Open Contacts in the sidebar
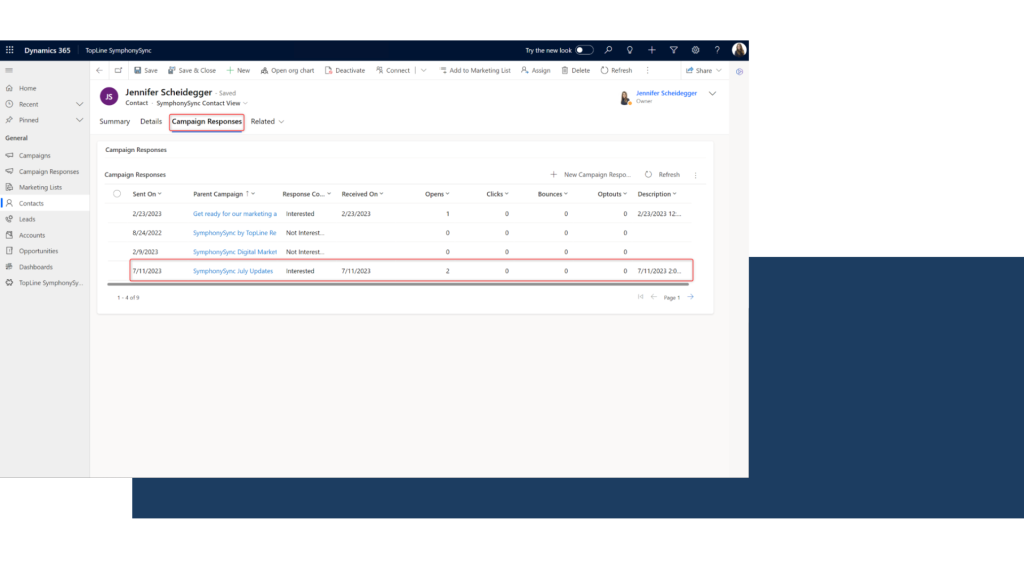Image resolution: width=1024 pixels, height=576 pixels. tap(31, 203)
